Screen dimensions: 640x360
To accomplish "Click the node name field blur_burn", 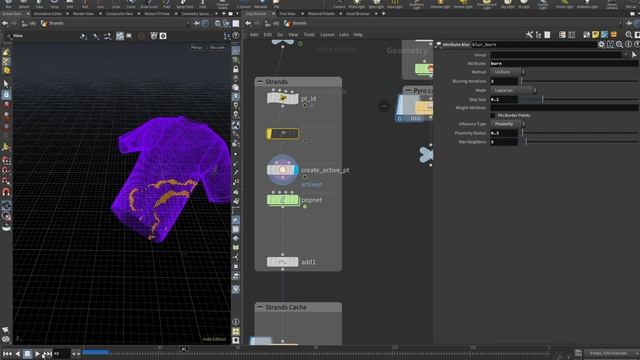I will click(533, 44).
